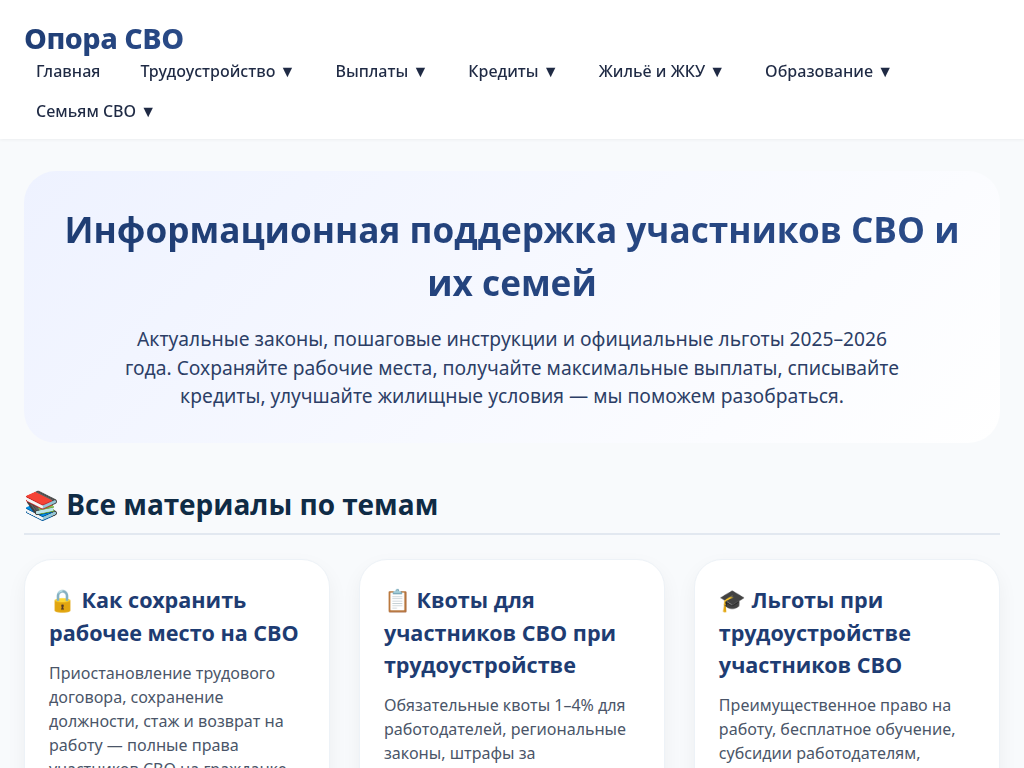The width and height of the screenshot is (1024, 768).
Task: Expand the Жильё и ЖКУ dropdown menu
Action: tap(660, 71)
